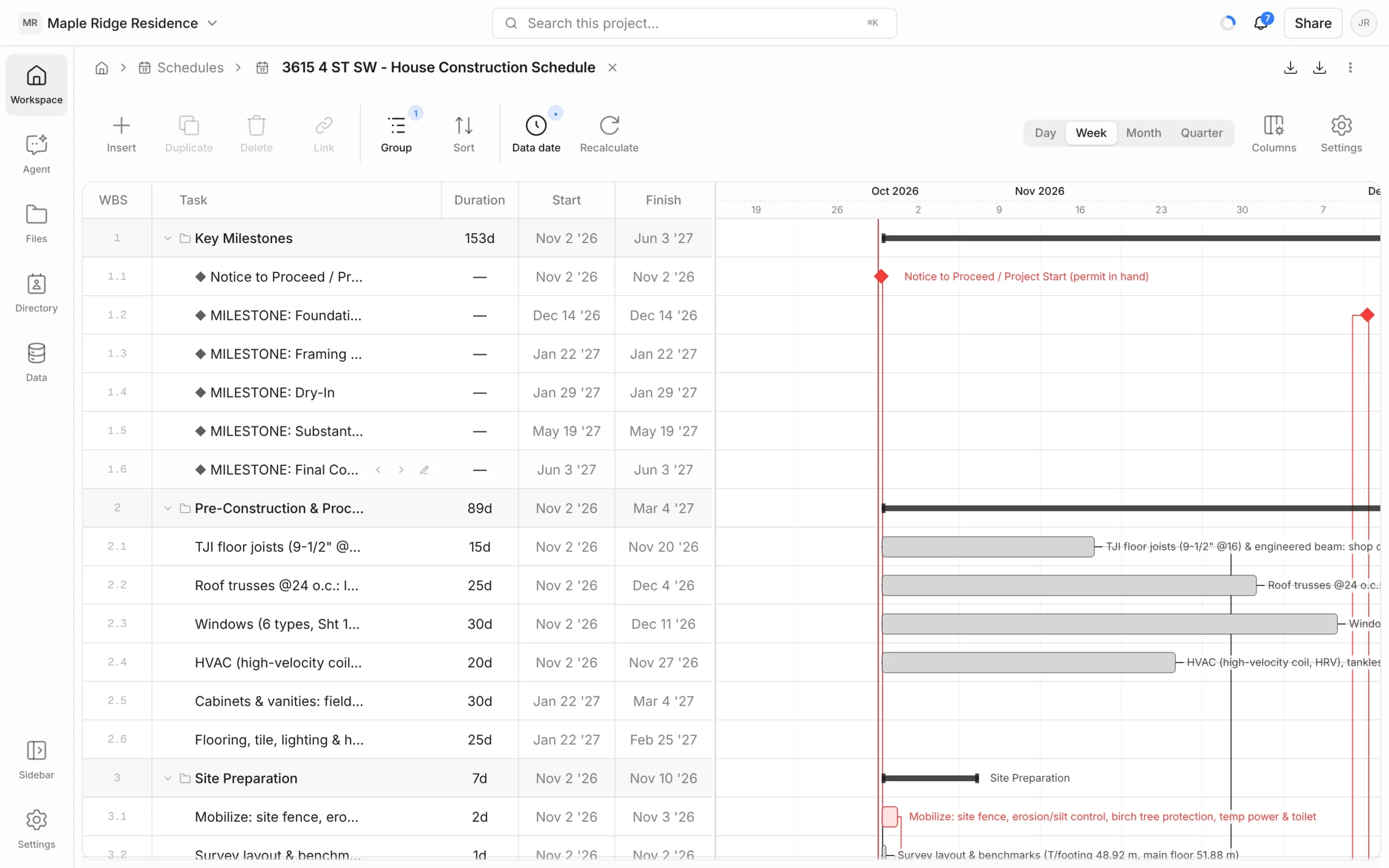Set the Data date tool
Screen dimensions: 1389x868
(536, 134)
